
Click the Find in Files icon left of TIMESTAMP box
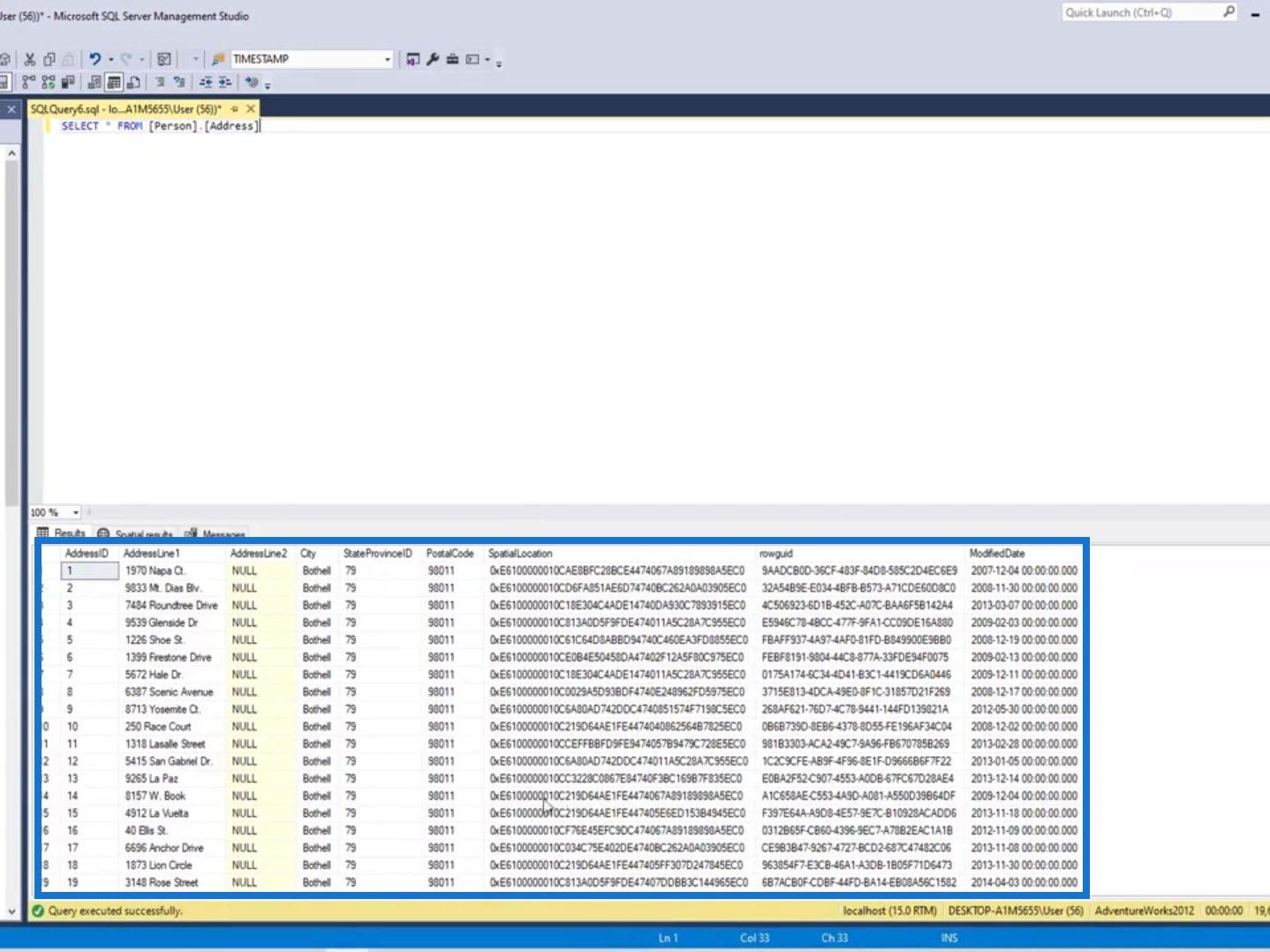pos(218,59)
